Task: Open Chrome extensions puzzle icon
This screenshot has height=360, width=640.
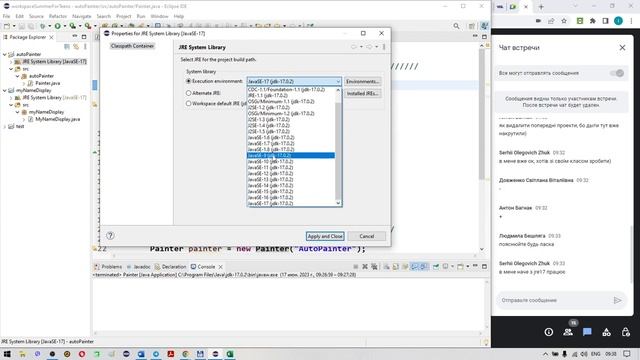Action: pos(593,21)
